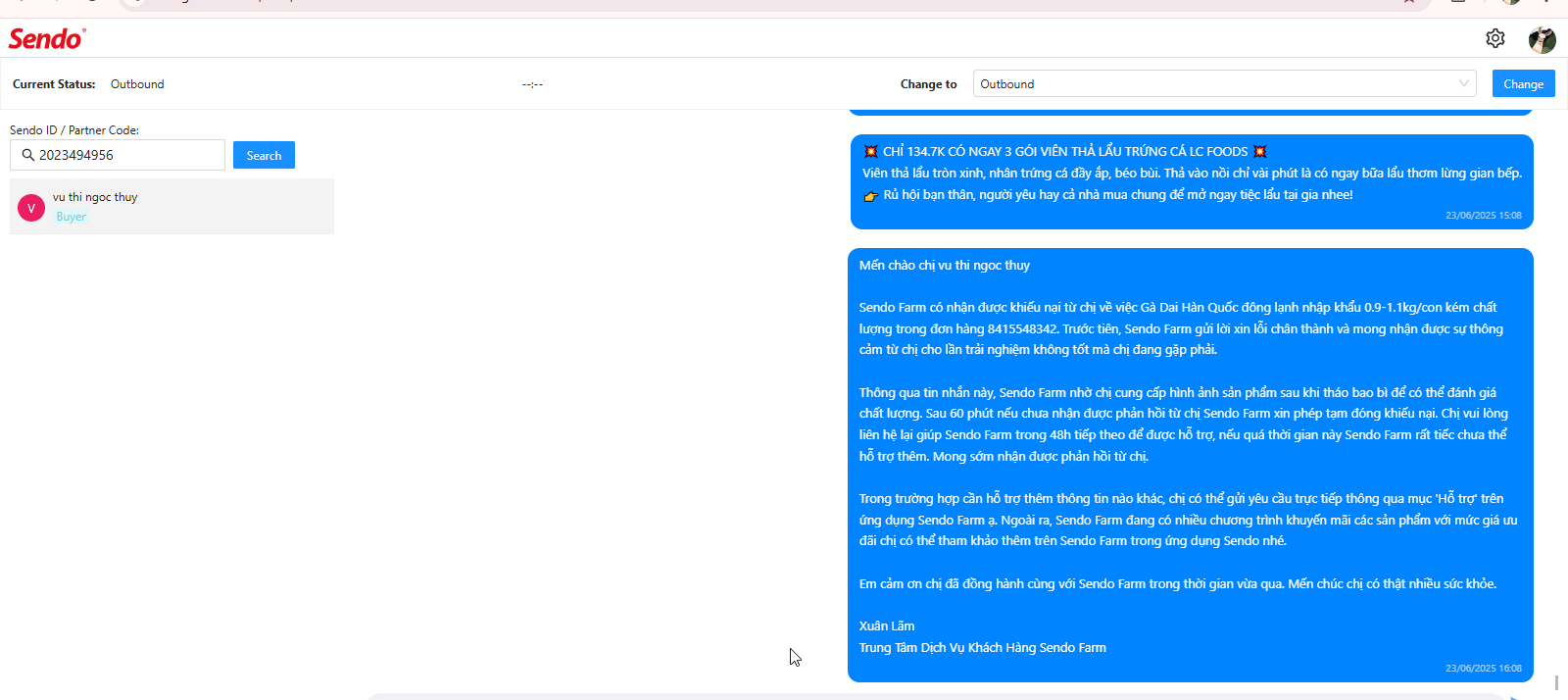Click the --:-- timer text

532,84
